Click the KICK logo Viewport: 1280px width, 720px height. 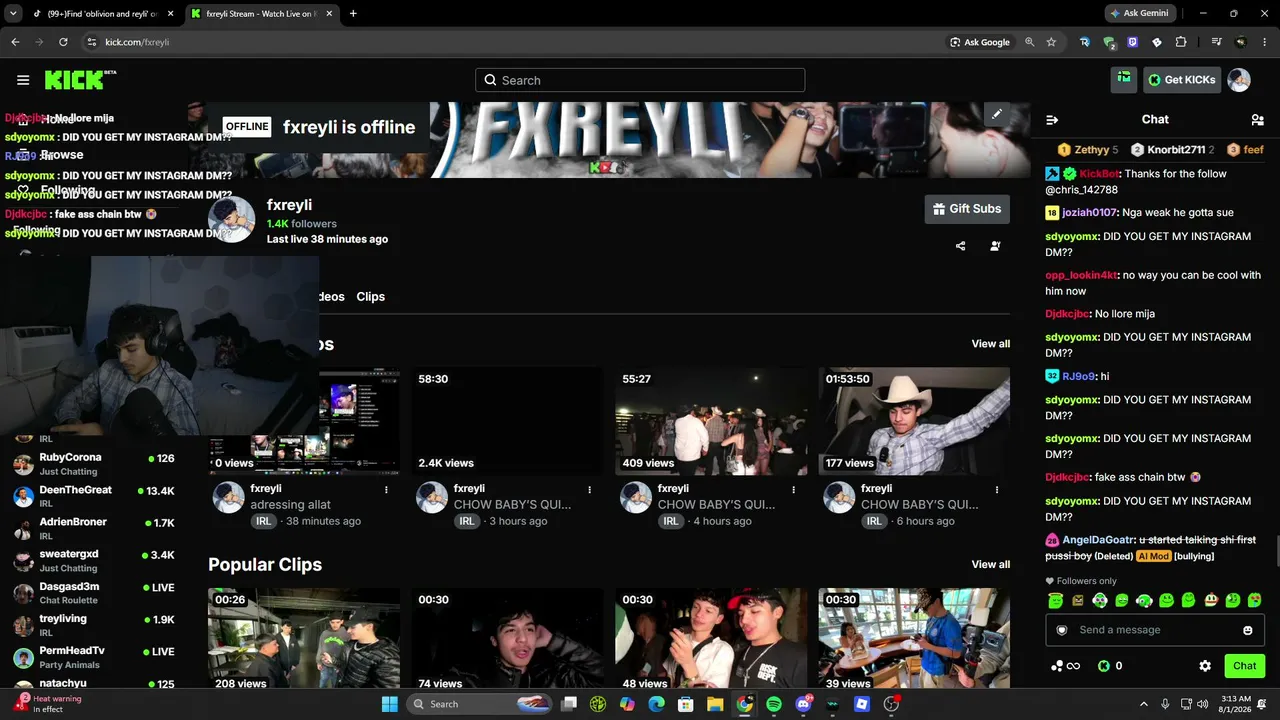[x=80, y=80]
